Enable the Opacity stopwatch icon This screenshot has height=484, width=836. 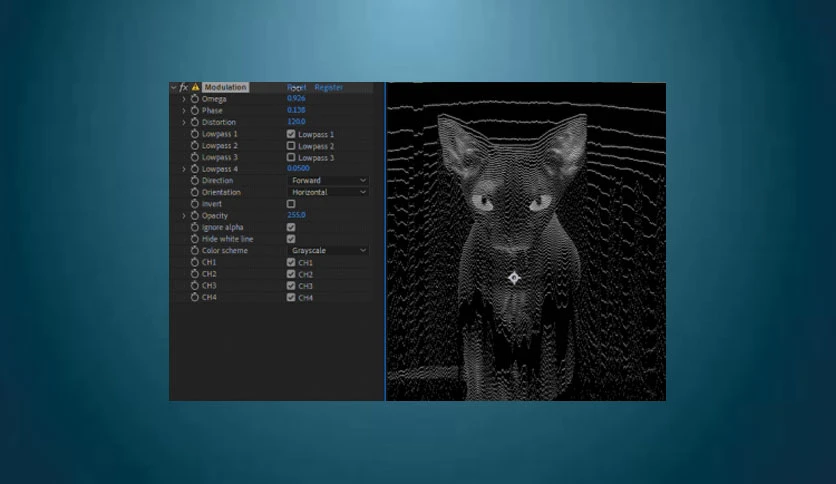pos(195,216)
